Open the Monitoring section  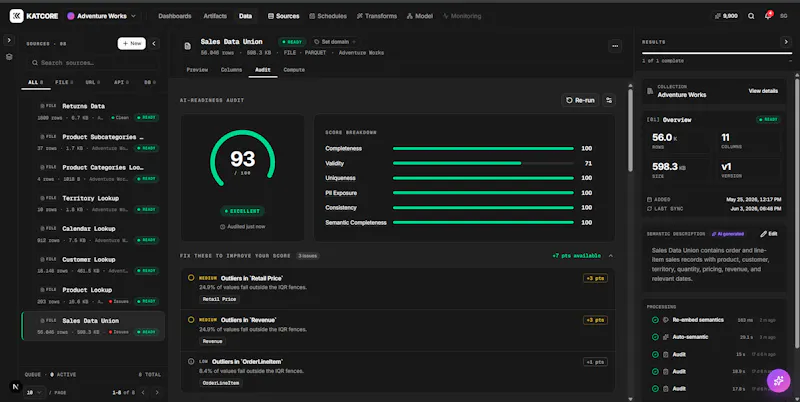[x=462, y=16]
